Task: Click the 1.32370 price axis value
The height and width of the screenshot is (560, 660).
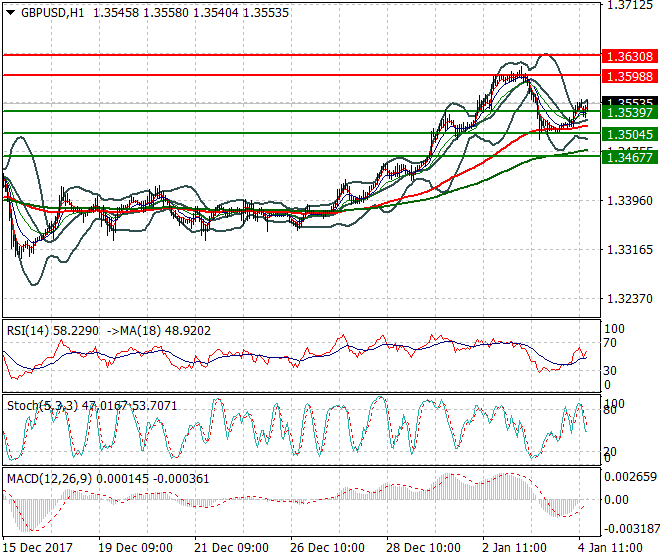Action: pyautogui.click(x=630, y=299)
